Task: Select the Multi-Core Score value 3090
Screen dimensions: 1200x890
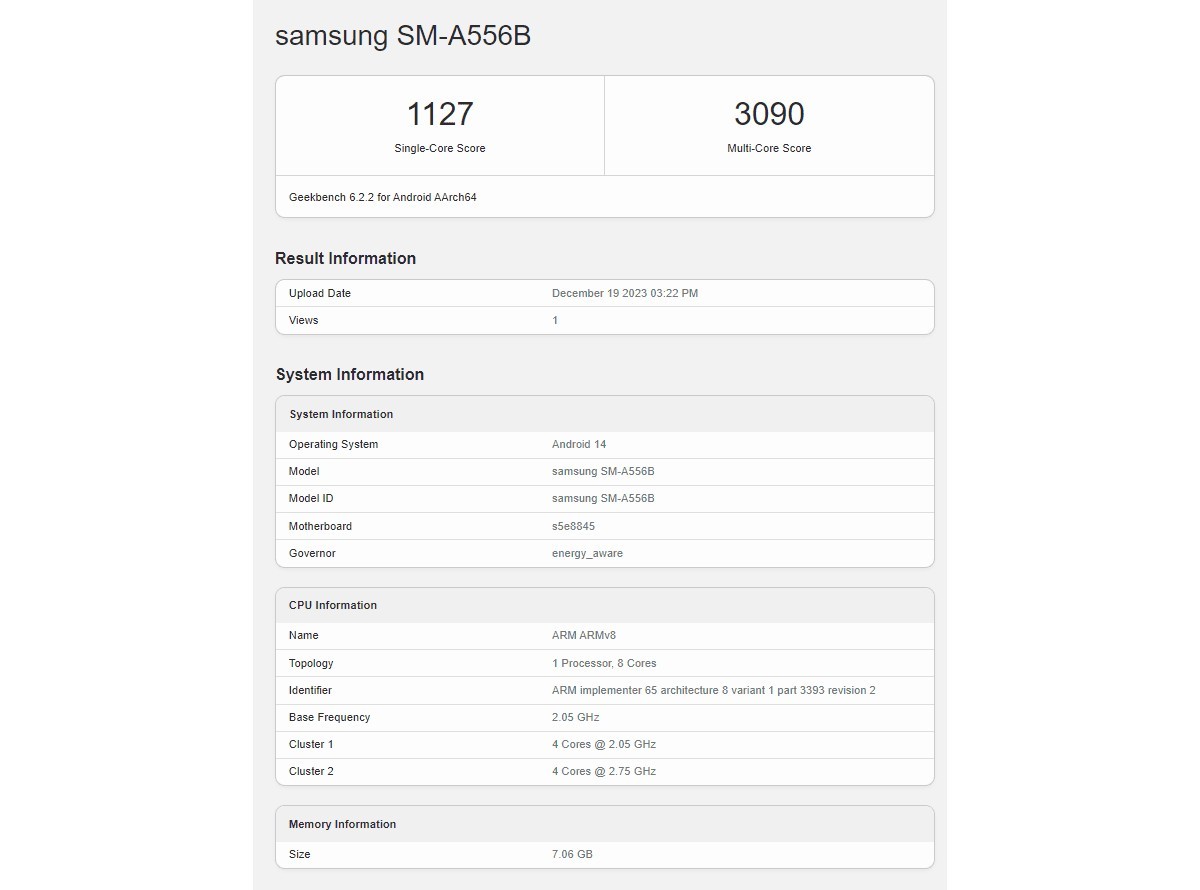Action: 769,113
